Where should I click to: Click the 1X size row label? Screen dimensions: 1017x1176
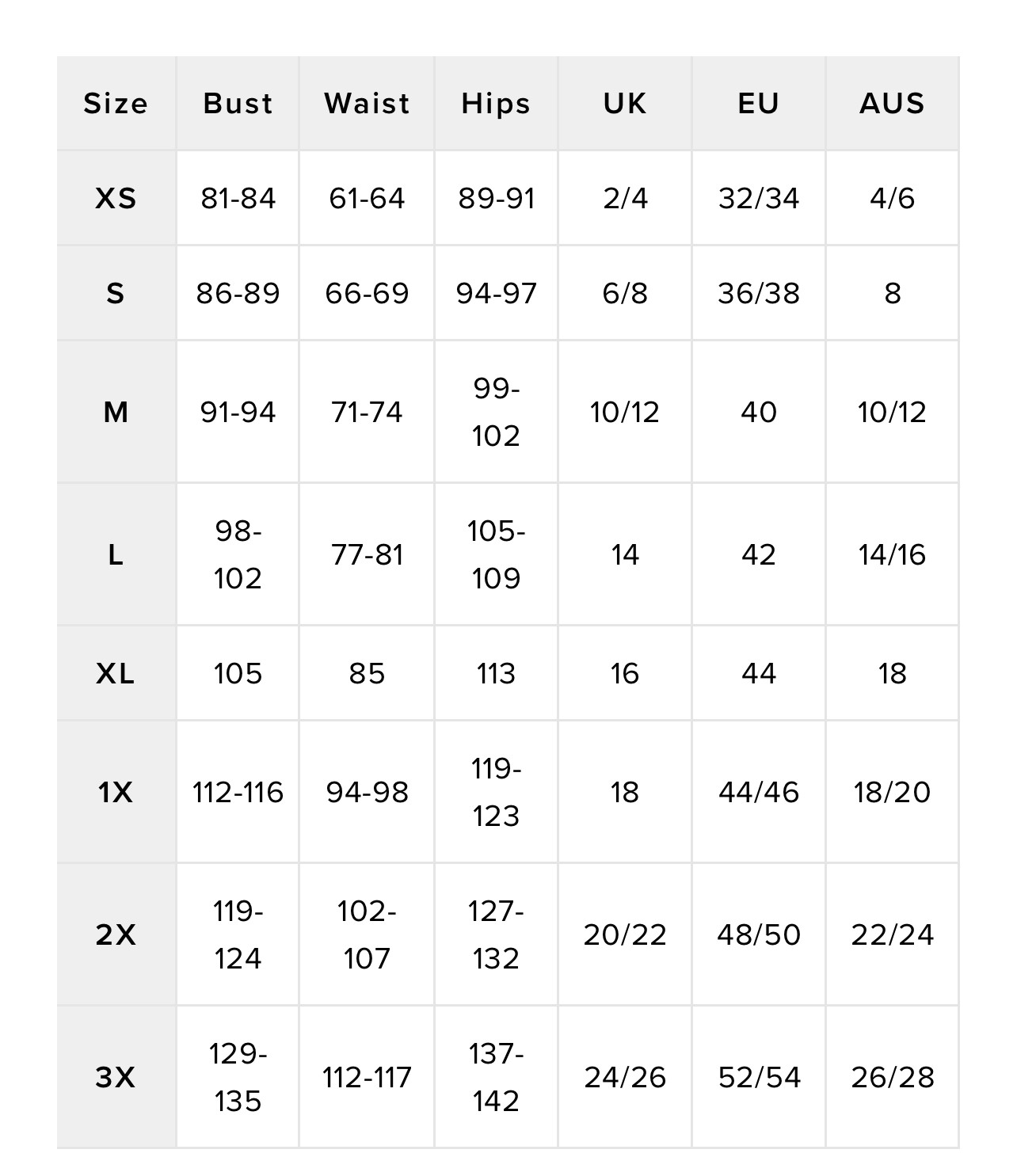(116, 792)
